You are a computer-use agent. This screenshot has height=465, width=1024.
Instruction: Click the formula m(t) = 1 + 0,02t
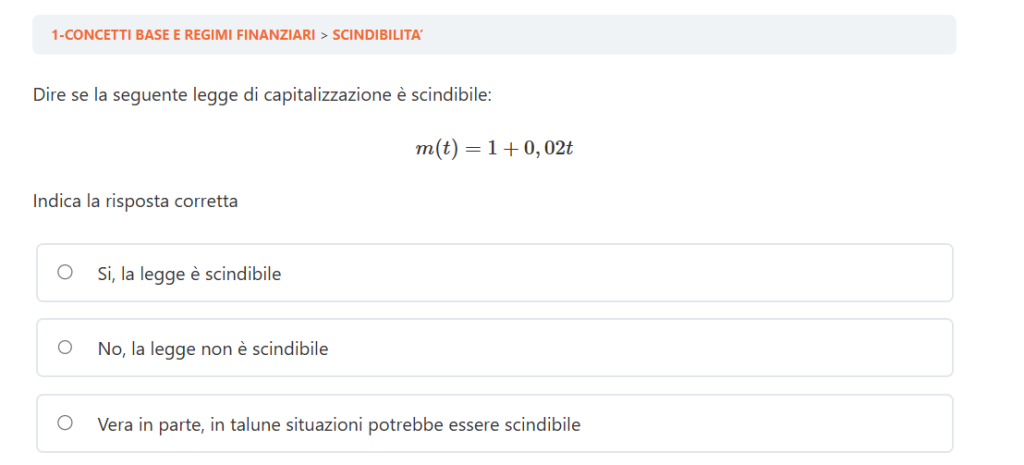[x=494, y=149]
